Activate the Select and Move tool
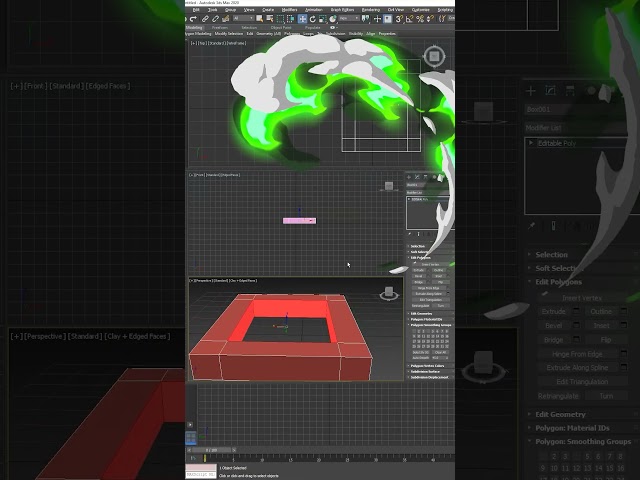Image resolution: width=640 pixels, height=480 pixels. coord(302,19)
